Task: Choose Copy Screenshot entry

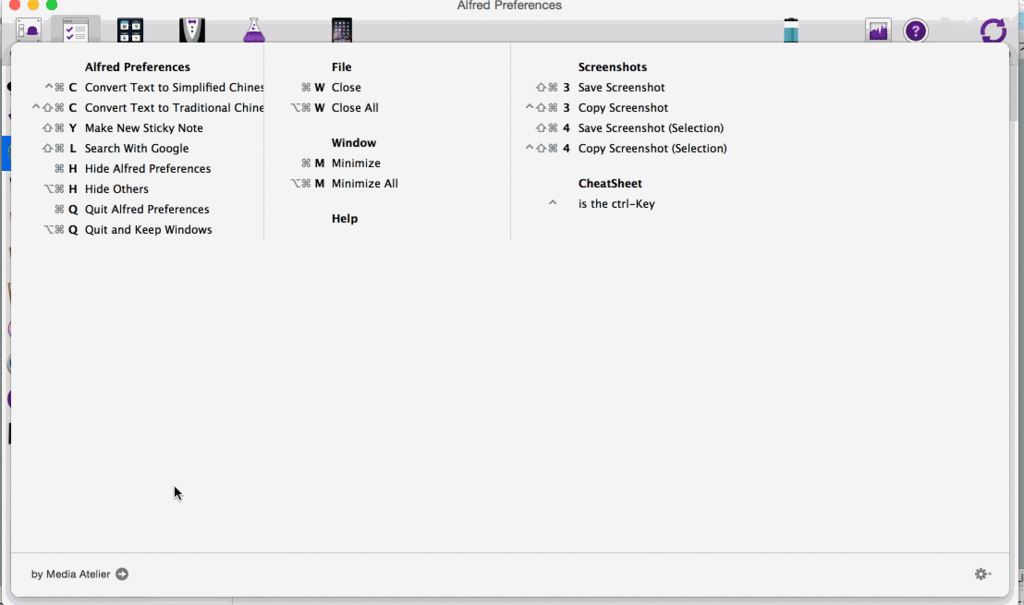Action: 623,107
